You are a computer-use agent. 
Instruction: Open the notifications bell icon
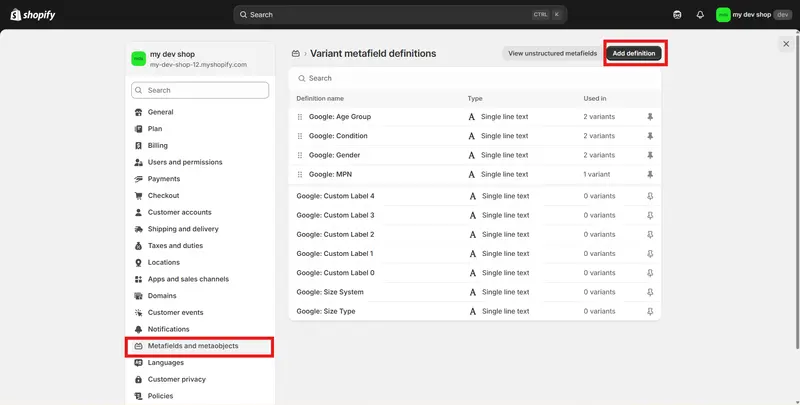700,15
